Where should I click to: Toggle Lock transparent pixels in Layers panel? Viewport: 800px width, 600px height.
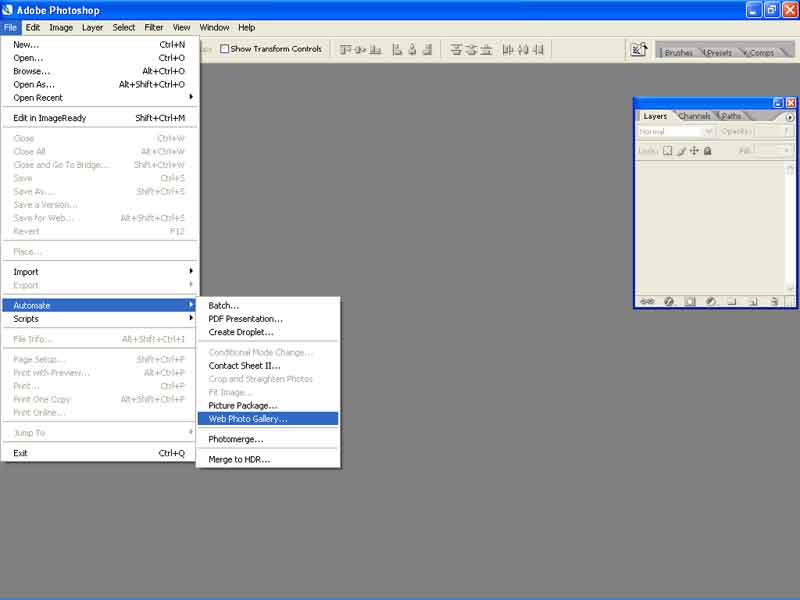coord(668,151)
